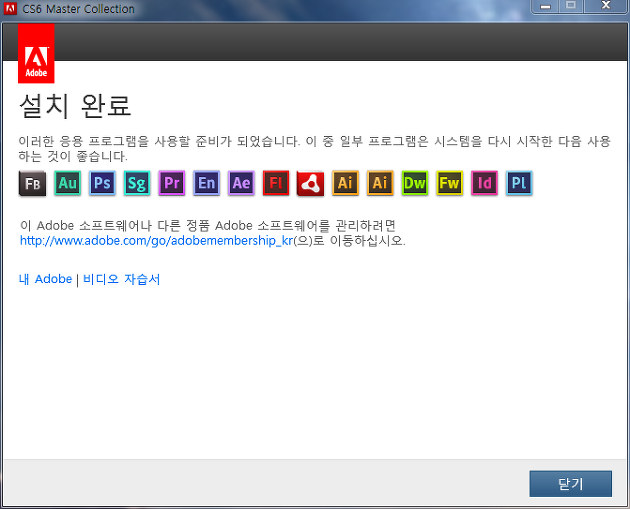Viewport: 630px width, 509px height.
Task: Select the Encore (En) icon
Action: [207, 183]
